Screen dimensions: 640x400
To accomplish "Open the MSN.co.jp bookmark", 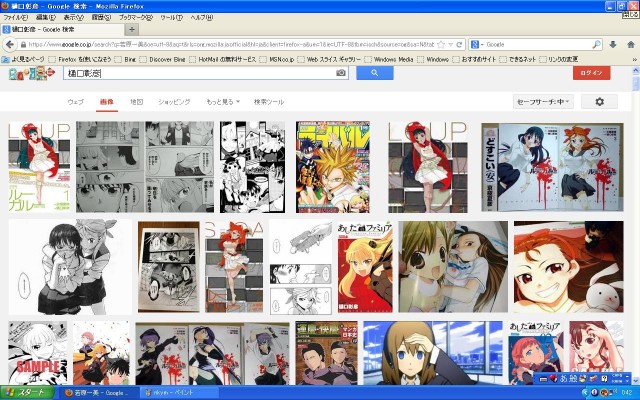I will click(x=277, y=59).
